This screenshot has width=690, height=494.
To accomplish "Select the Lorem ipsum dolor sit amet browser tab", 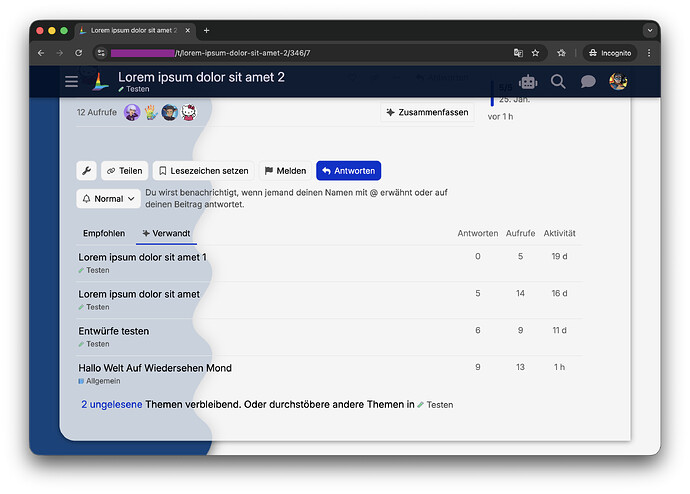I will [134, 30].
